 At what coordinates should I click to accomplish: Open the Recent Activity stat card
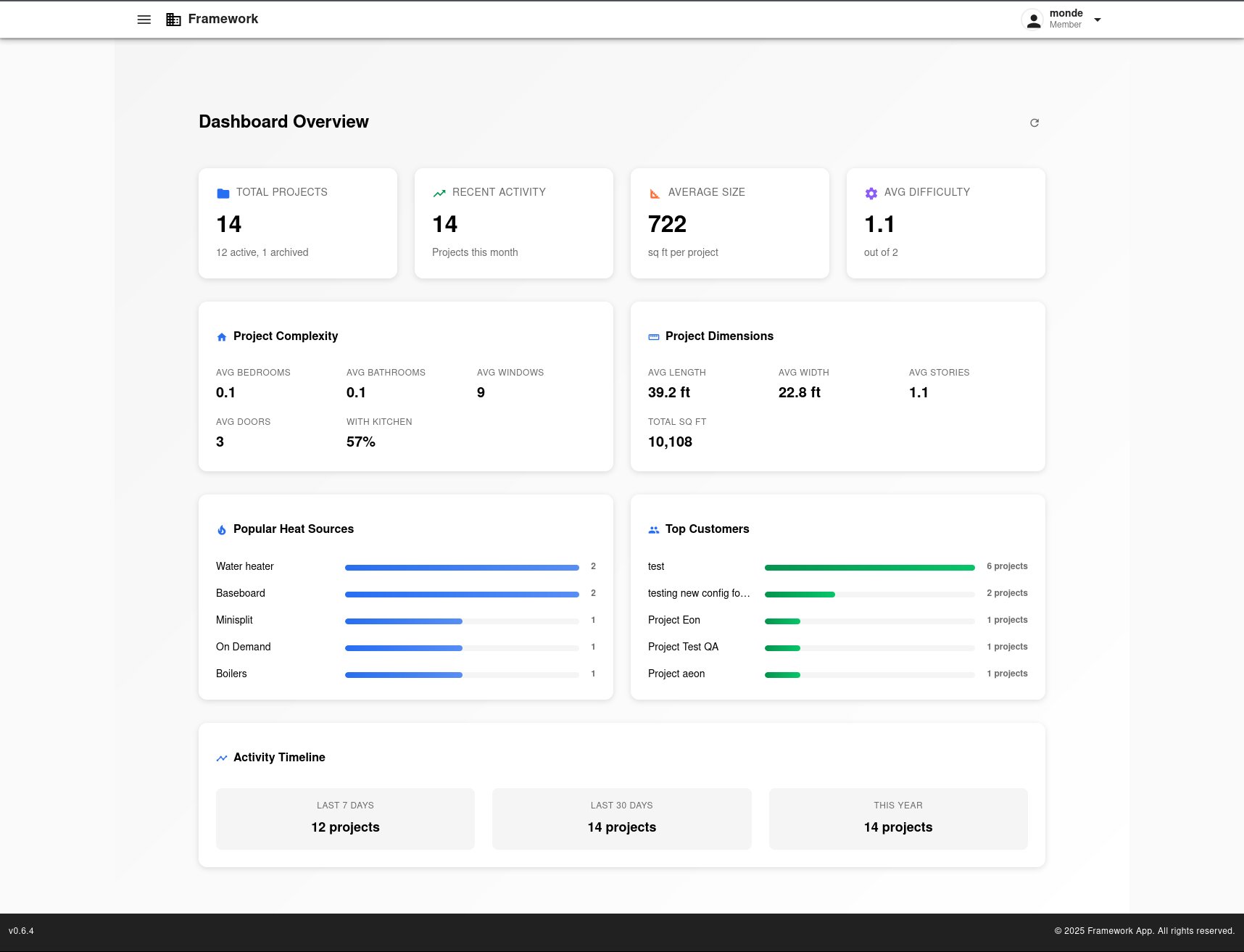pyautogui.click(x=514, y=223)
